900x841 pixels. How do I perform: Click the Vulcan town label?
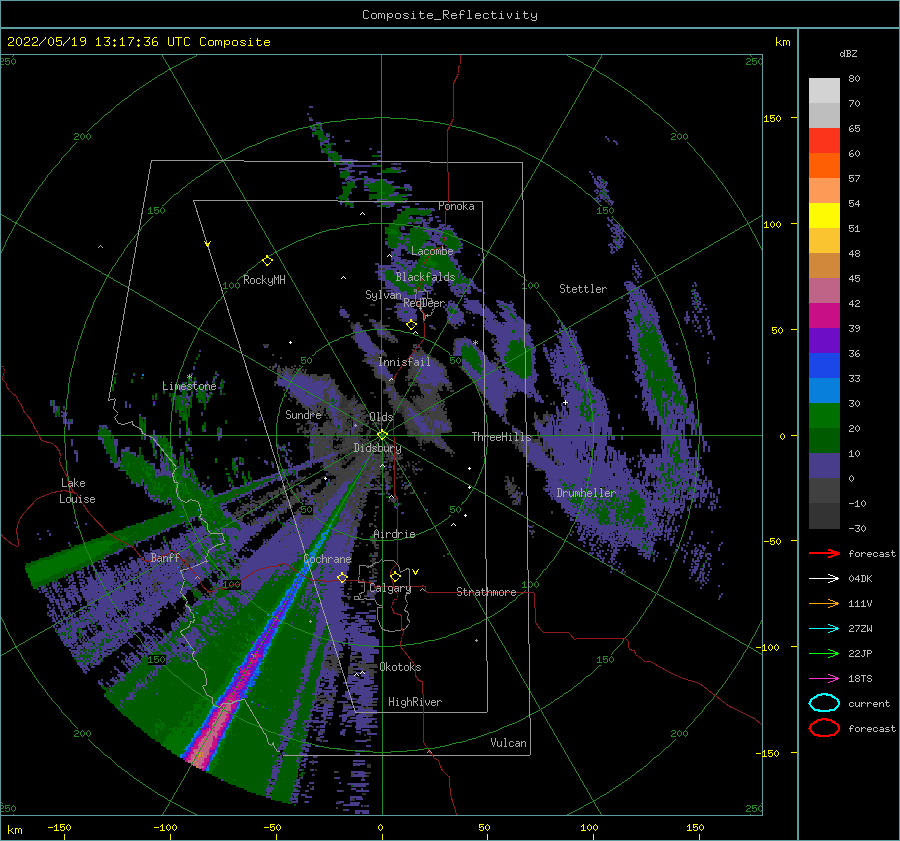pyautogui.click(x=508, y=743)
